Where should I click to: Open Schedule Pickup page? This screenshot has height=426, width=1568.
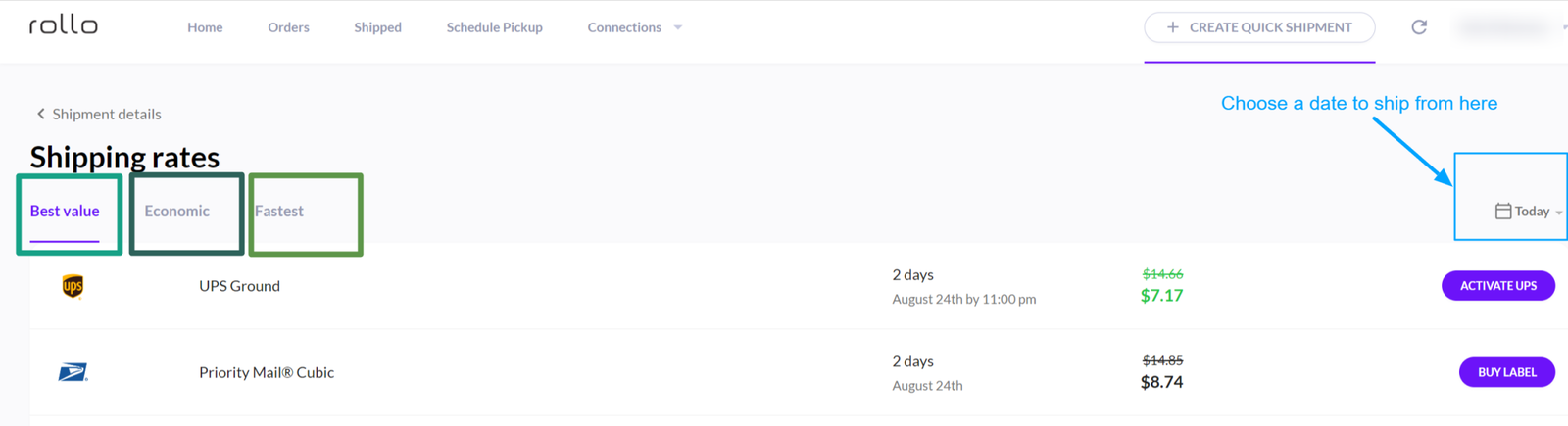coord(494,27)
